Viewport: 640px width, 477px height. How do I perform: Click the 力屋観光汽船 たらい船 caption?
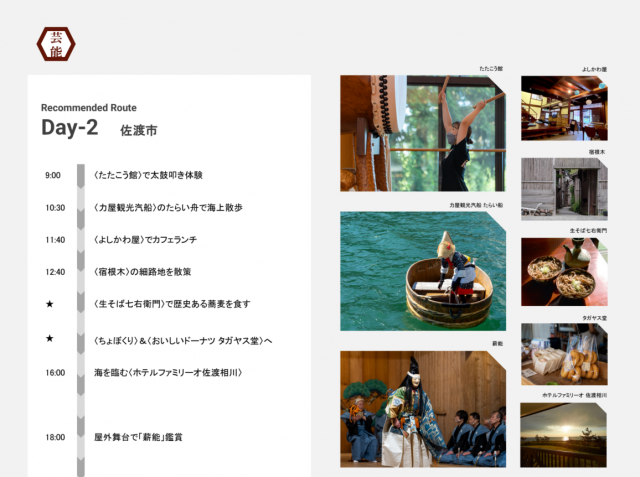476,205
